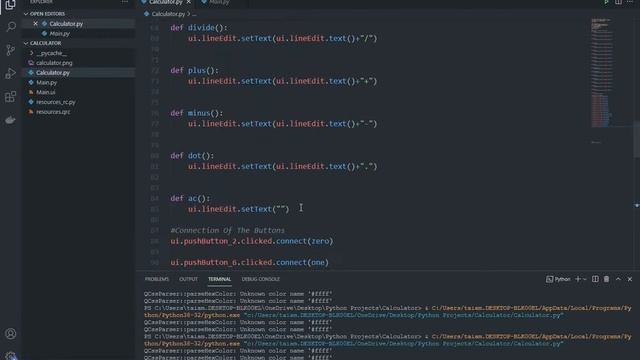640x360 pixels.
Task: Place cursor in 'def ac():' line
Action: [x=190, y=198]
